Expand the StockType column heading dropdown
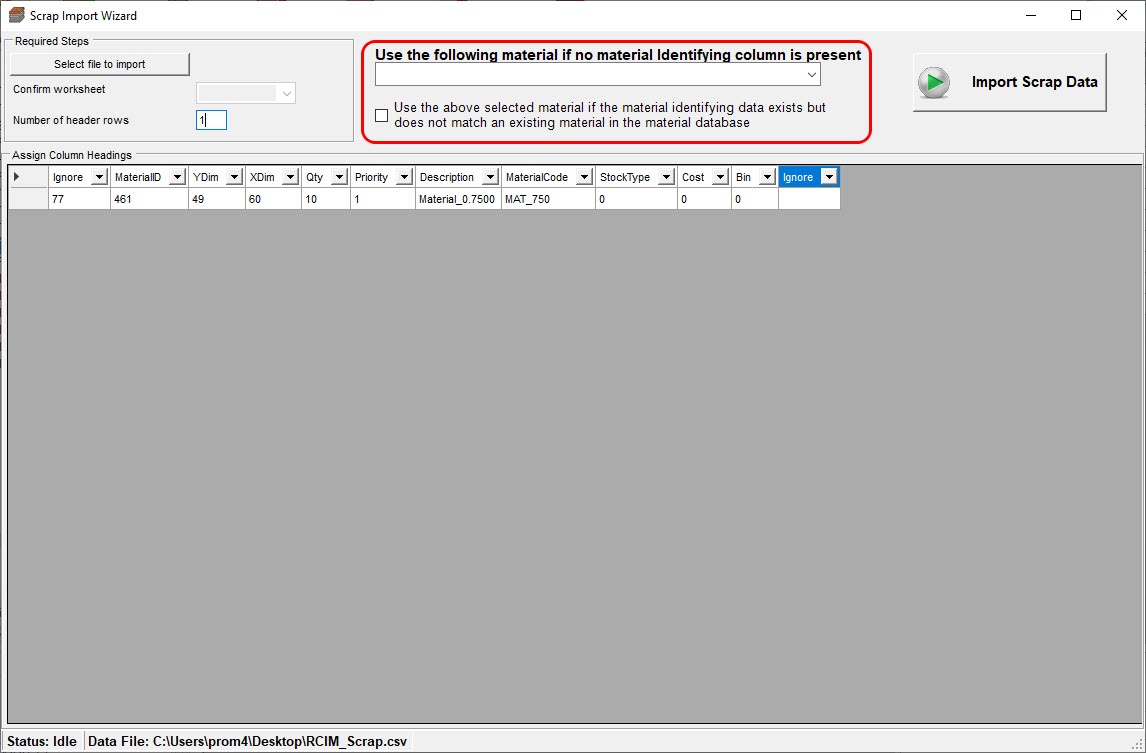Viewport: 1146px width, 753px height. point(665,177)
